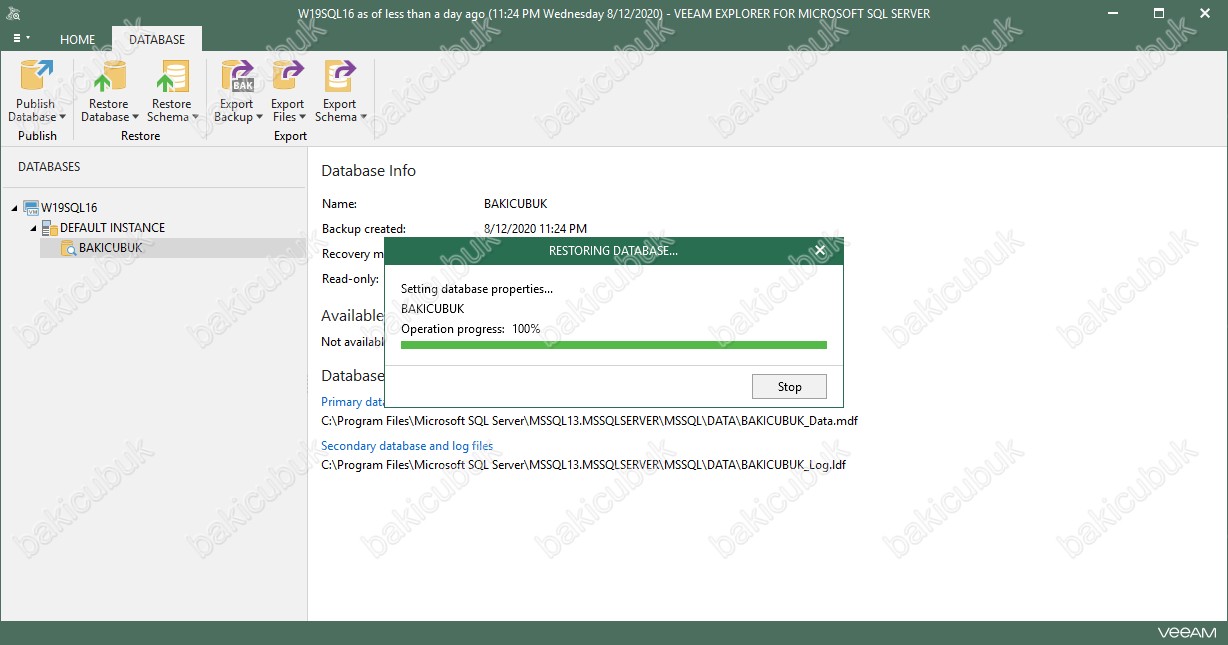The image size is (1228, 645).
Task: Click the Database Info heading
Action: tap(368, 171)
